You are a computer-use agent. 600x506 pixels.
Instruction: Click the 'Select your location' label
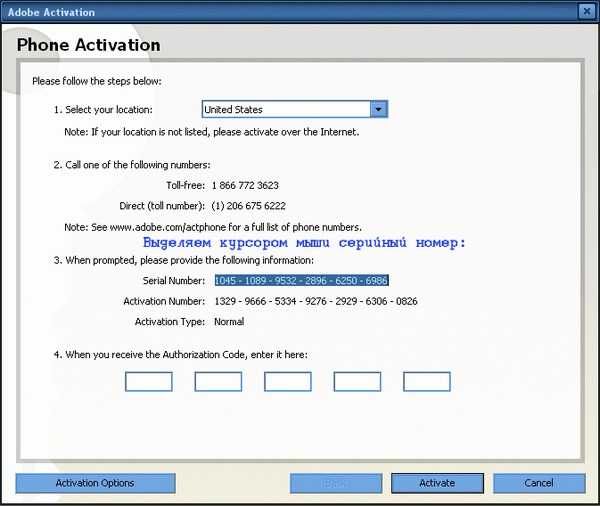click(x=103, y=109)
